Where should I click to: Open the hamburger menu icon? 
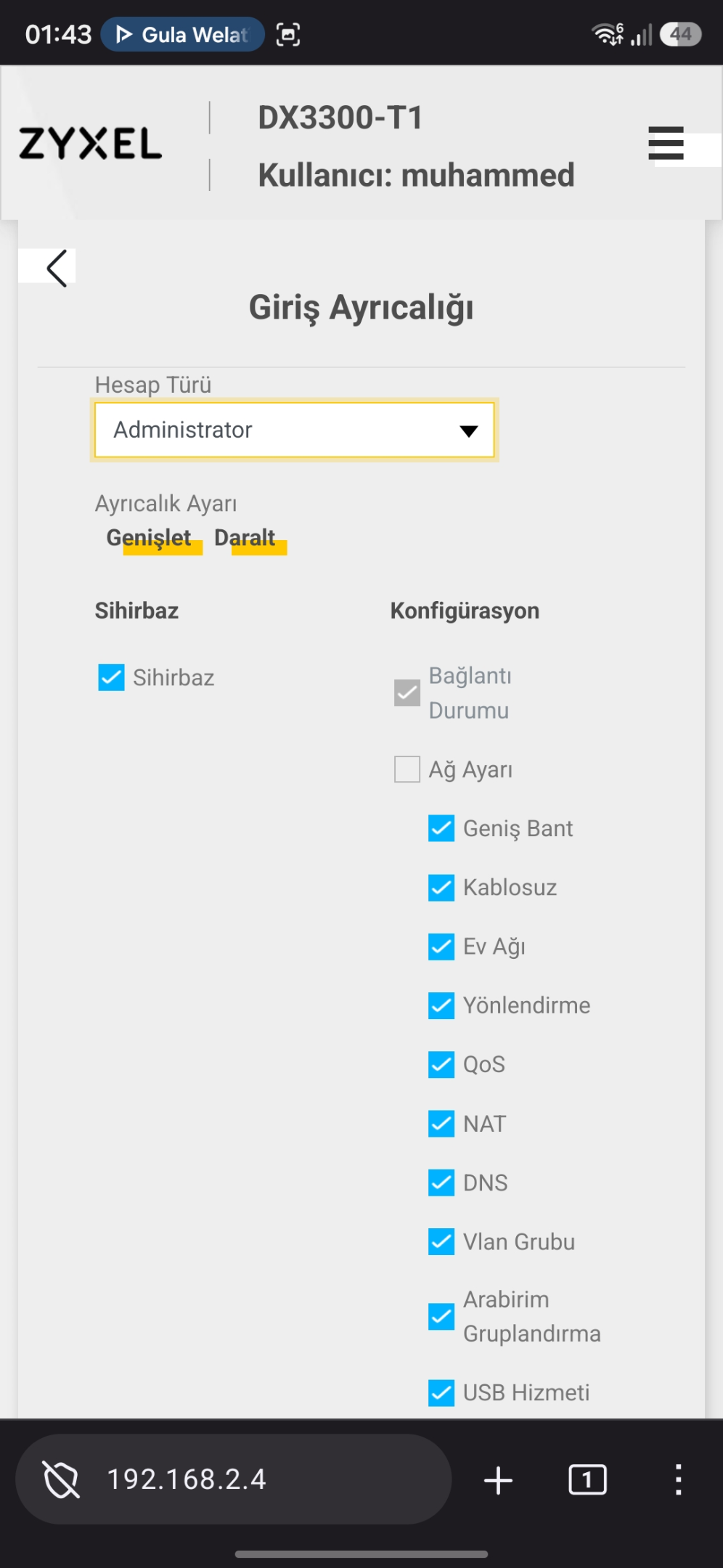tap(666, 143)
